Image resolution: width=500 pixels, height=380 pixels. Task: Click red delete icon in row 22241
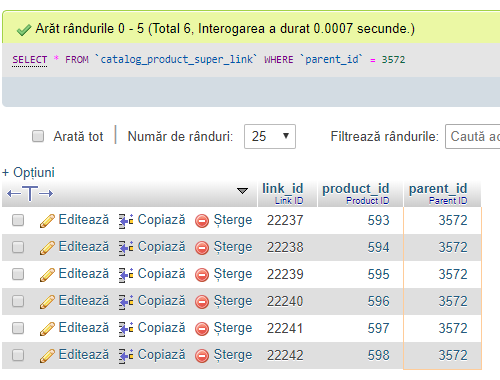tap(202, 329)
